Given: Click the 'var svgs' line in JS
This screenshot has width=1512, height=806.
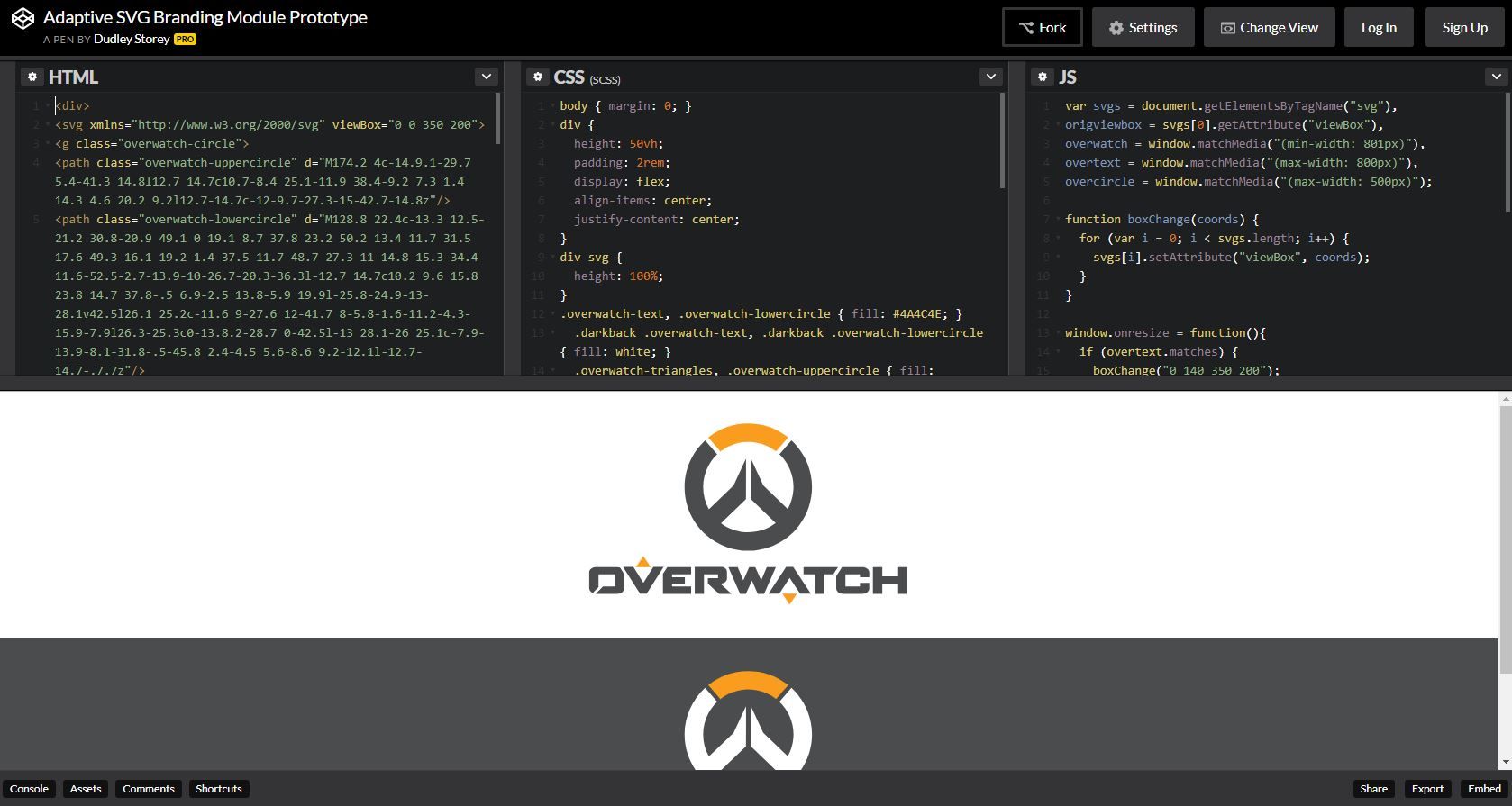Looking at the screenshot, I should (x=1231, y=106).
